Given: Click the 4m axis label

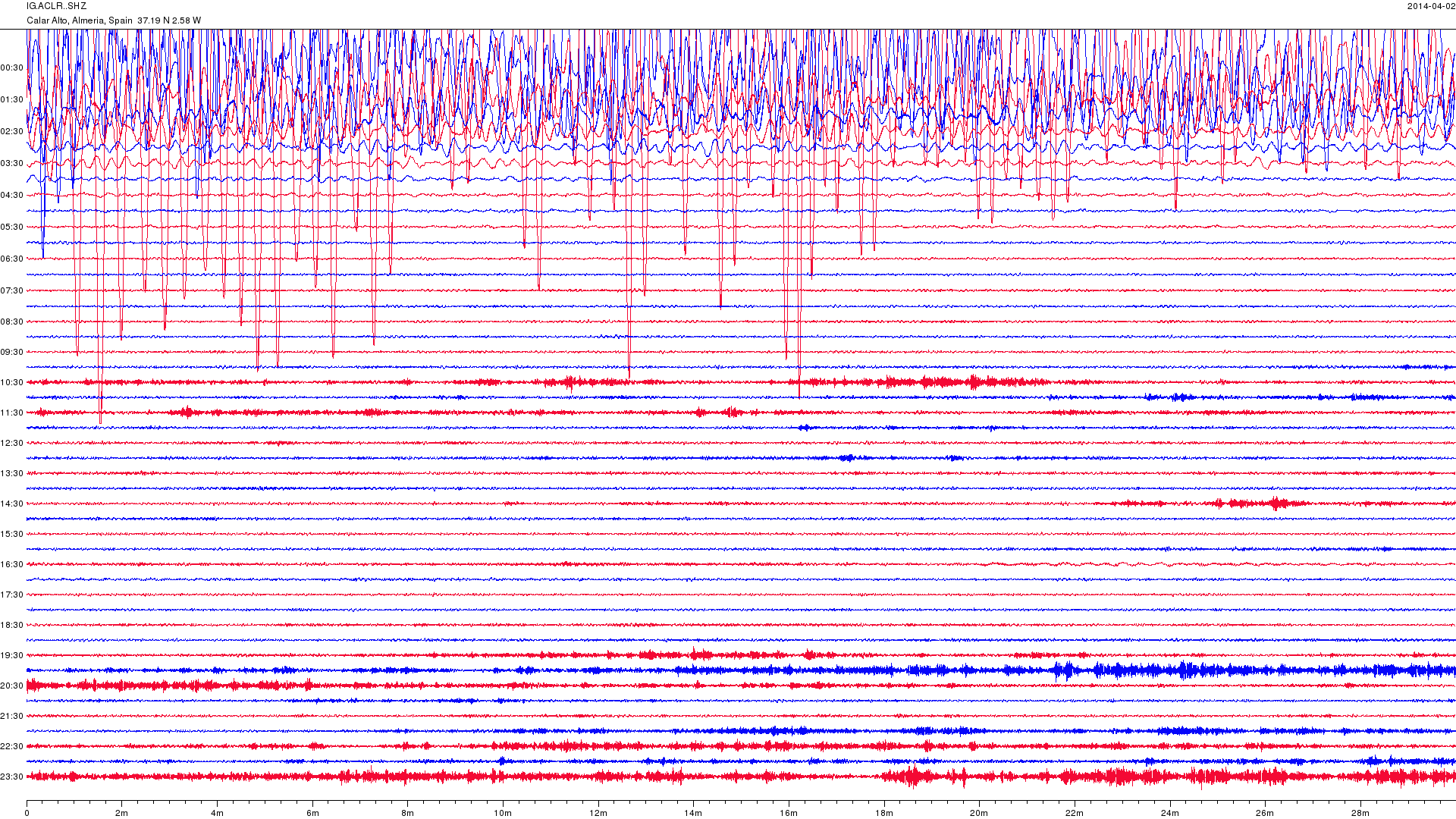Looking at the screenshot, I should tap(217, 814).
